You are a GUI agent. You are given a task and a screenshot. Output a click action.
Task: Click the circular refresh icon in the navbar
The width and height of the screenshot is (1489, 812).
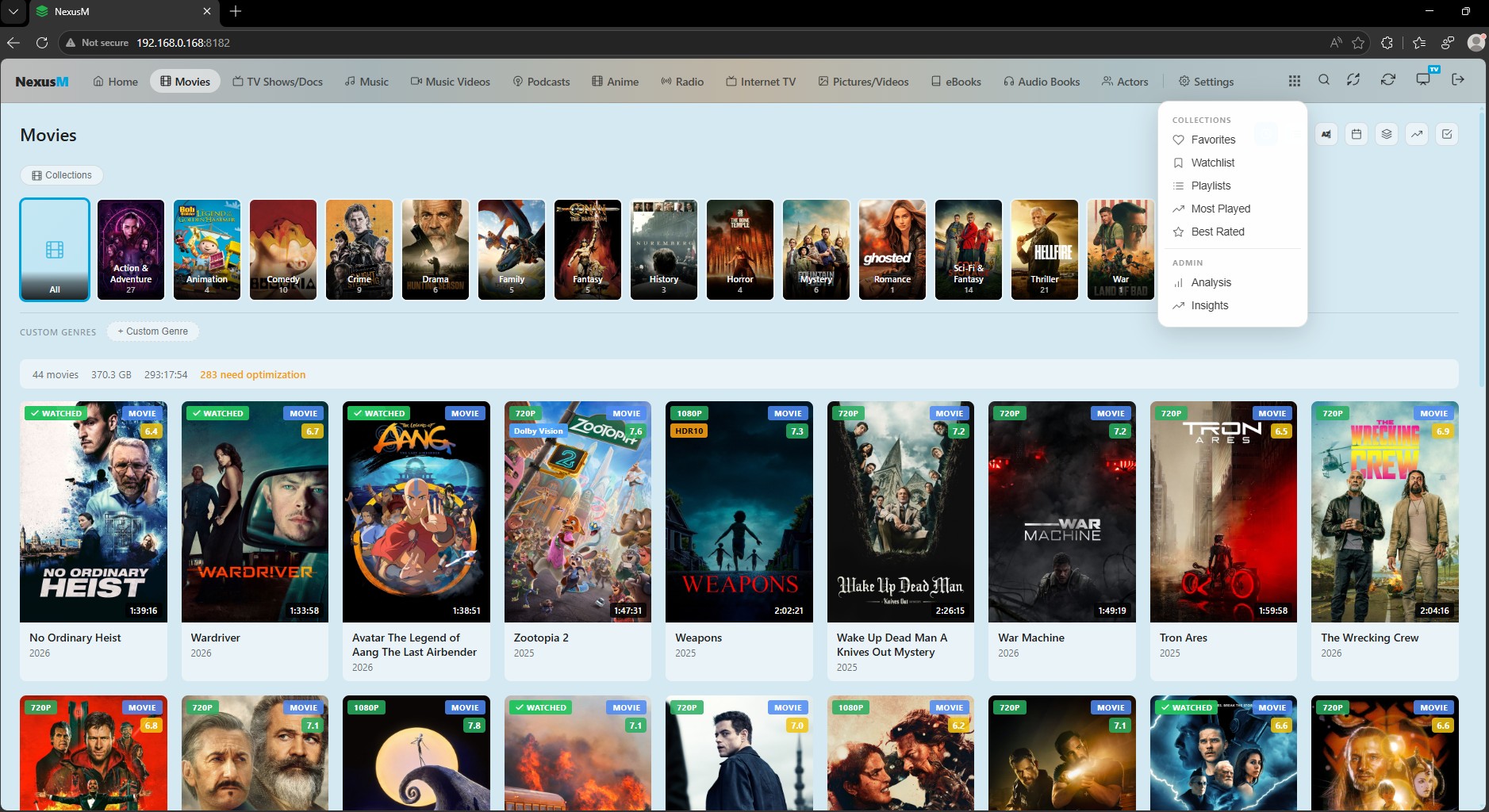[1388, 80]
